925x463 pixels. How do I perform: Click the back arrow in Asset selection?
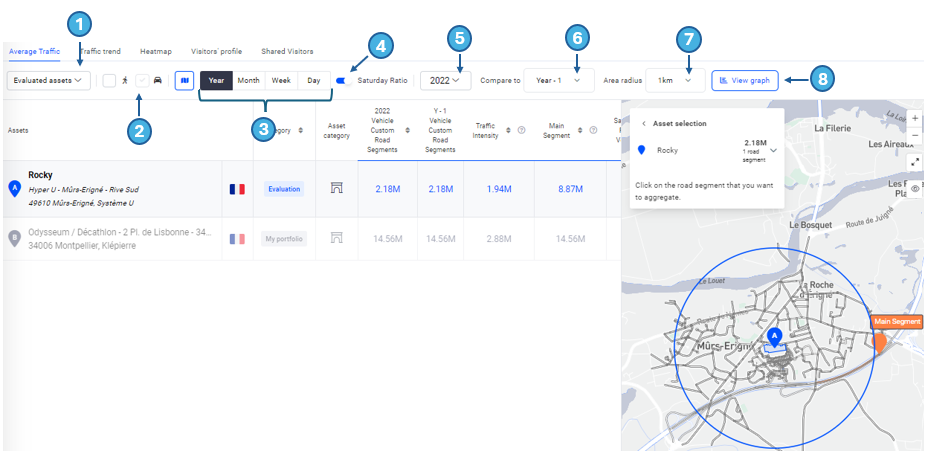[x=644, y=124]
